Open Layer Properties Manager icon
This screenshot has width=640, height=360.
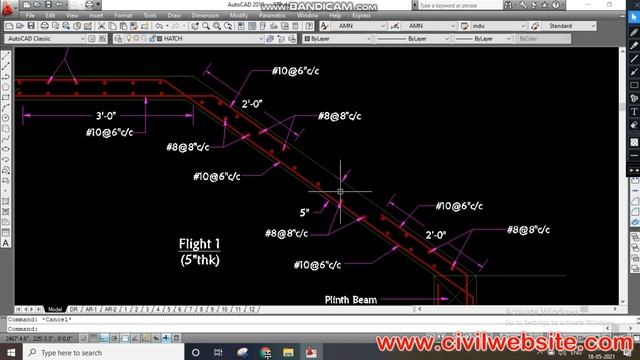coord(118,38)
